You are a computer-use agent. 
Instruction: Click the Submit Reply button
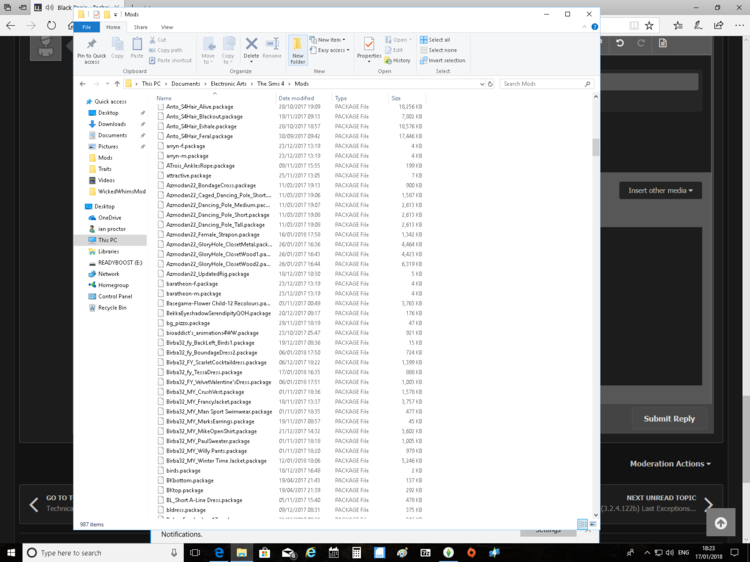click(x=669, y=419)
